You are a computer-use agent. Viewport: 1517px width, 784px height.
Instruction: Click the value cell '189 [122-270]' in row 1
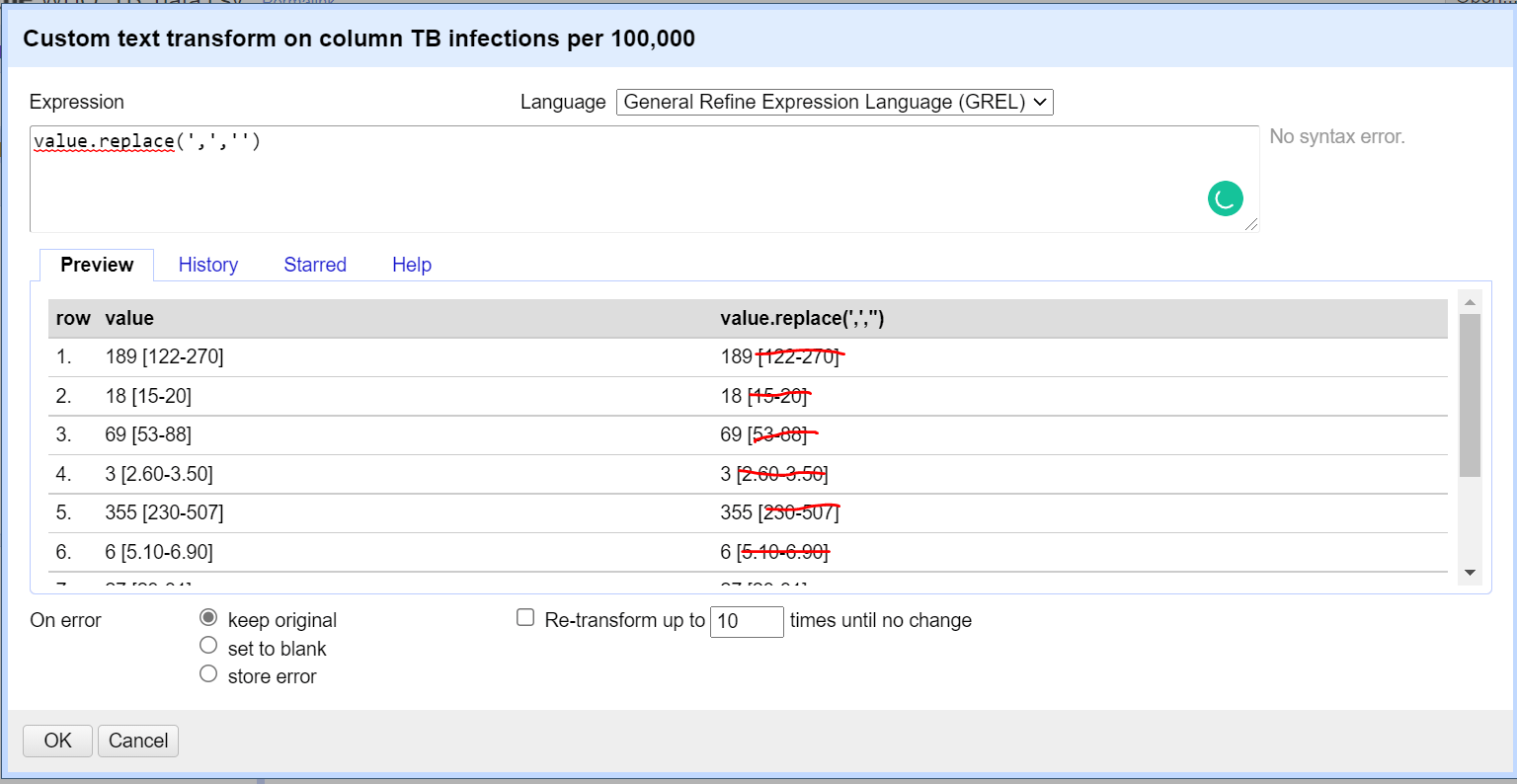(x=165, y=356)
